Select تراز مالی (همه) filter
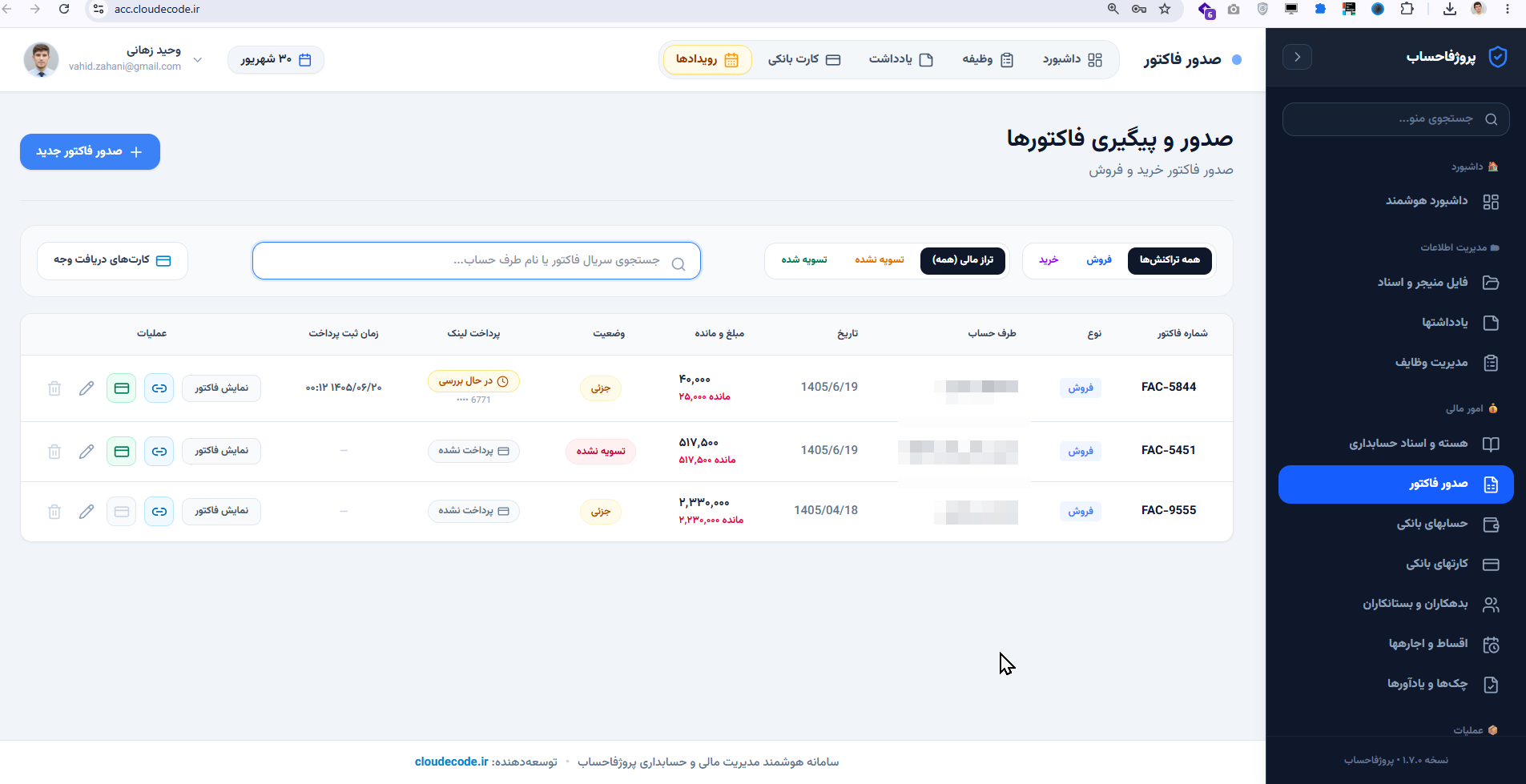Image resolution: width=1526 pixels, height=784 pixels. point(963,260)
